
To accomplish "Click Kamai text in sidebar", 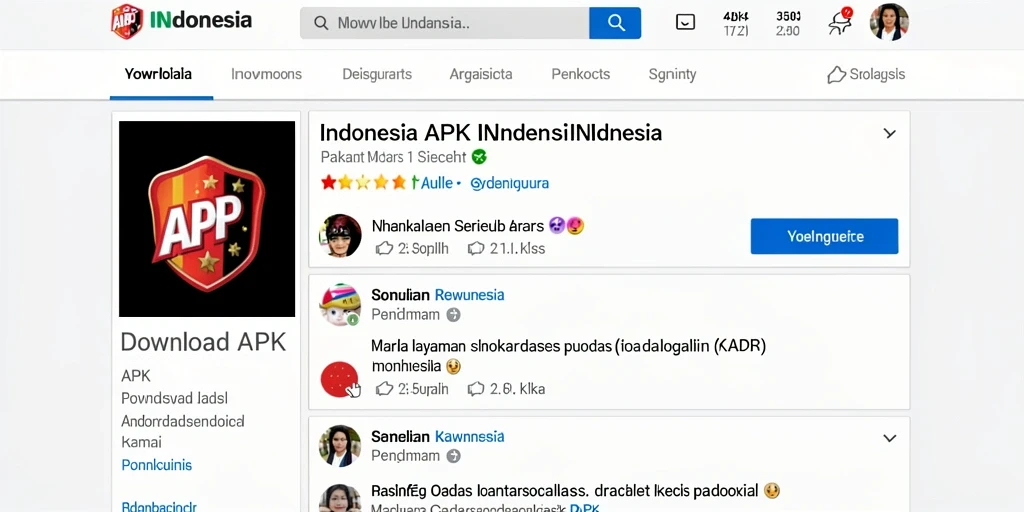I will pos(141,442).
